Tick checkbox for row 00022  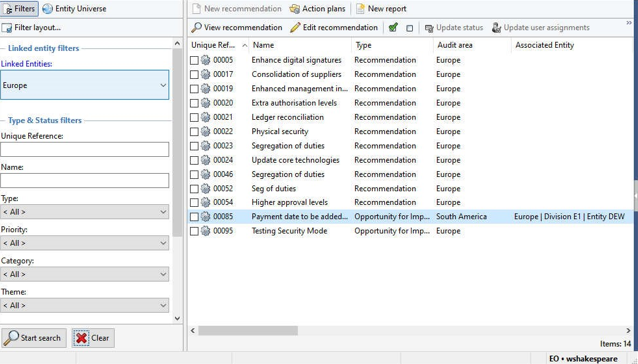point(194,132)
